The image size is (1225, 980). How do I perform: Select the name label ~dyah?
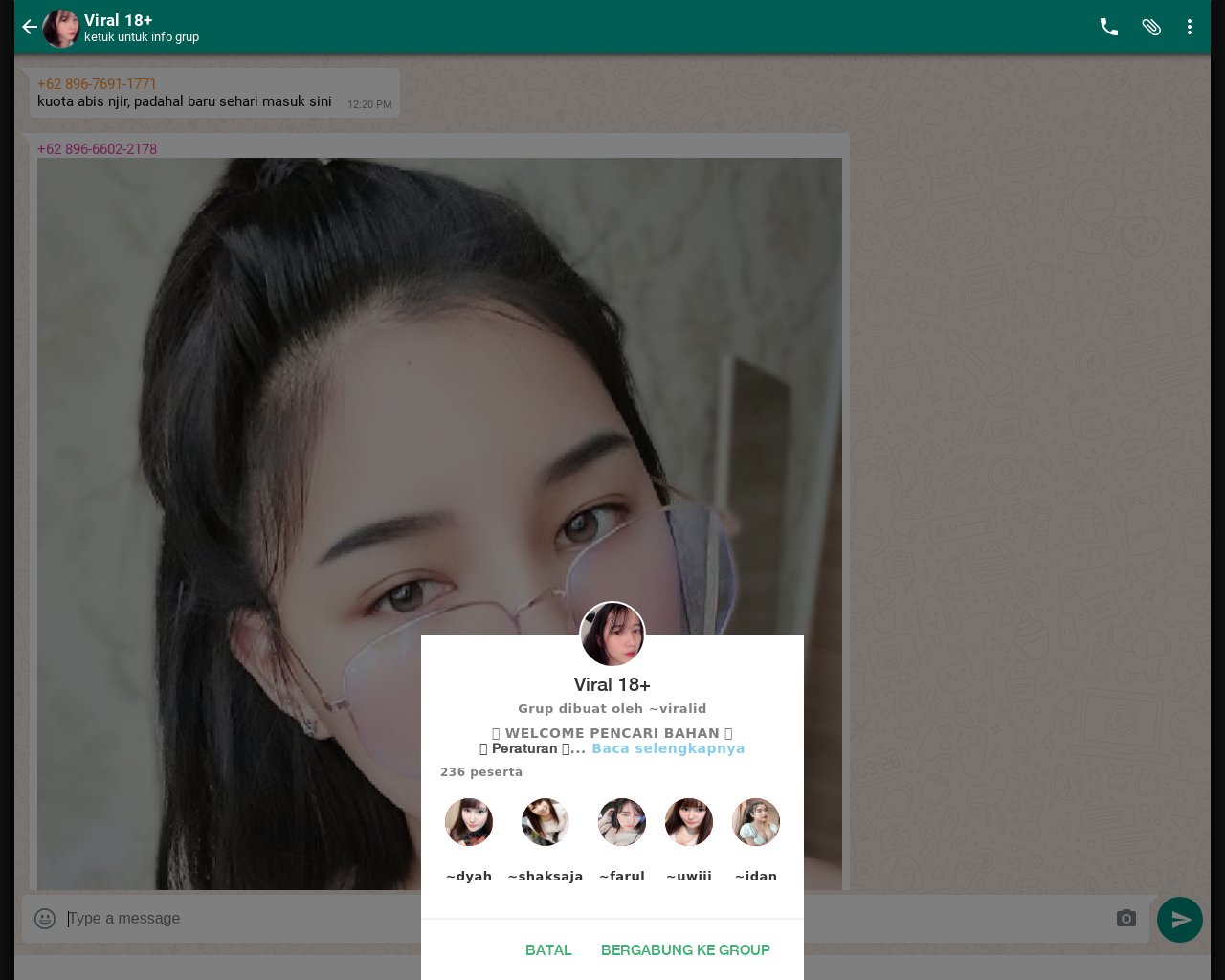(x=469, y=877)
